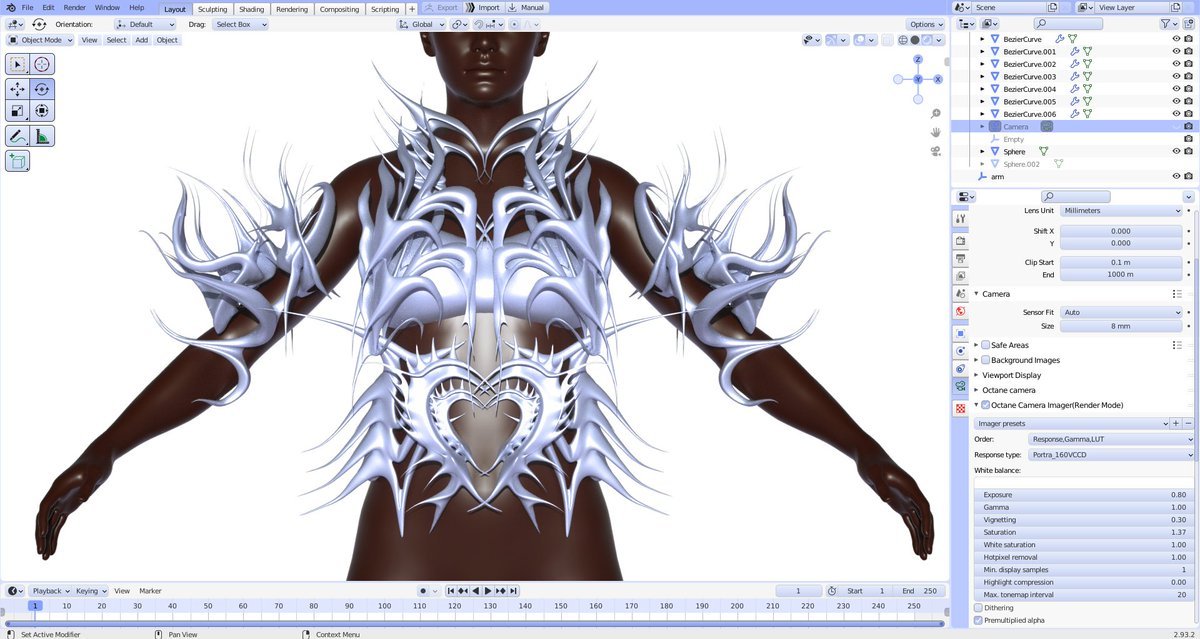Click the Exposure value slider
Image resolution: width=1200 pixels, height=639 pixels.
[x=1084, y=495]
